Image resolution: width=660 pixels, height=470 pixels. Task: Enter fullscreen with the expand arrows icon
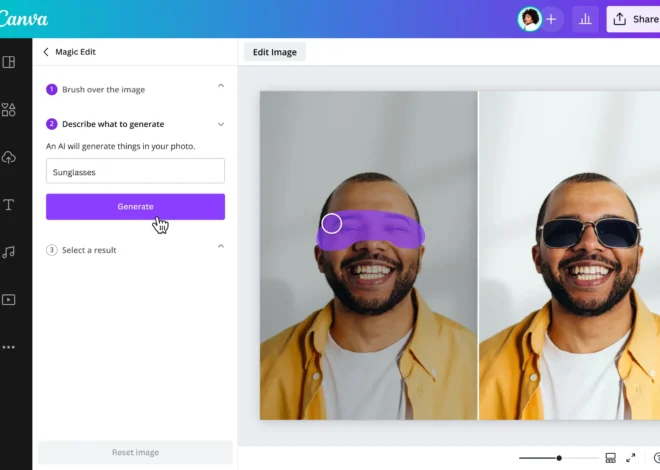point(631,458)
